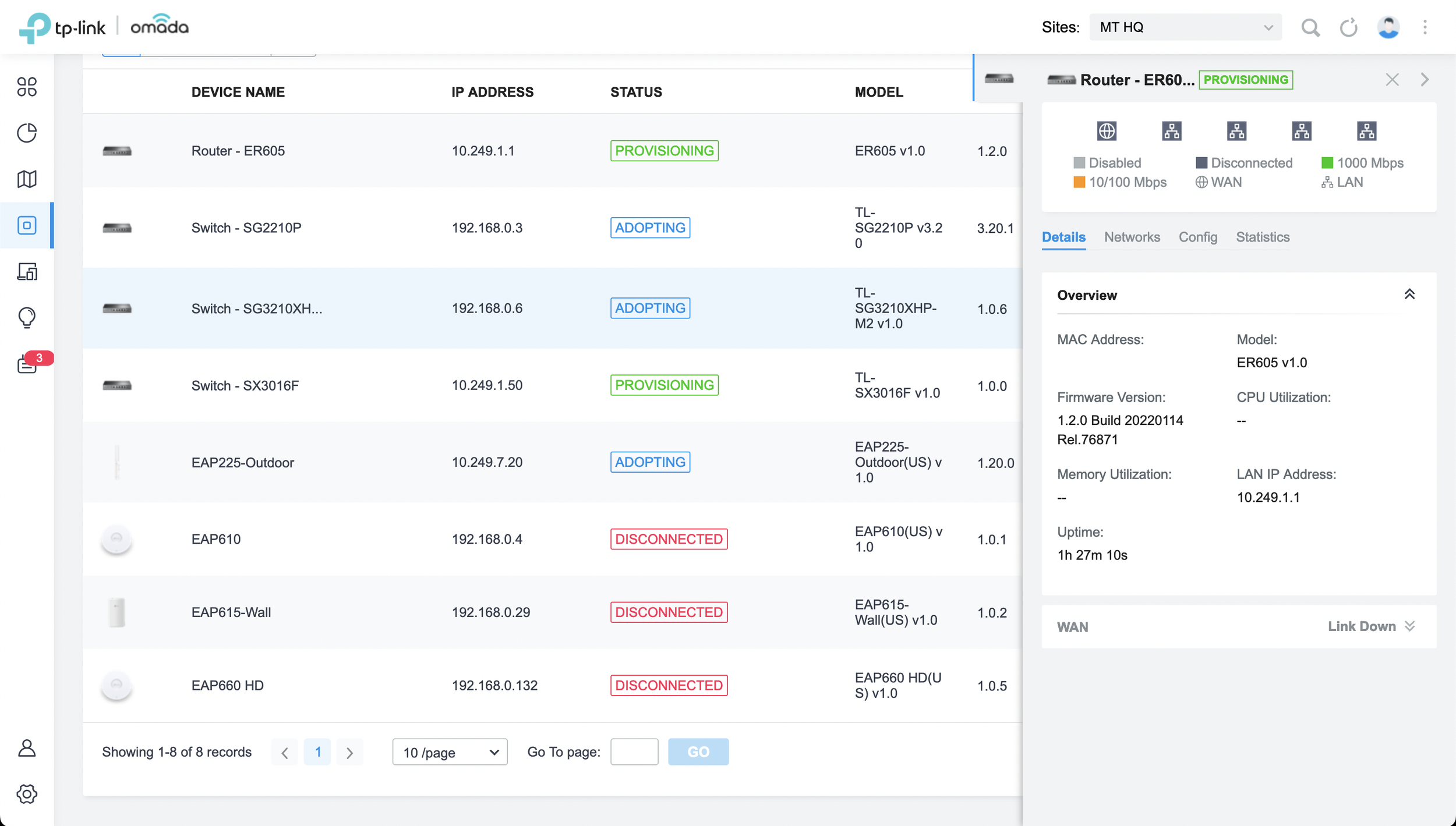
Task: Open next device with the right arrow
Action: (1425, 79)
